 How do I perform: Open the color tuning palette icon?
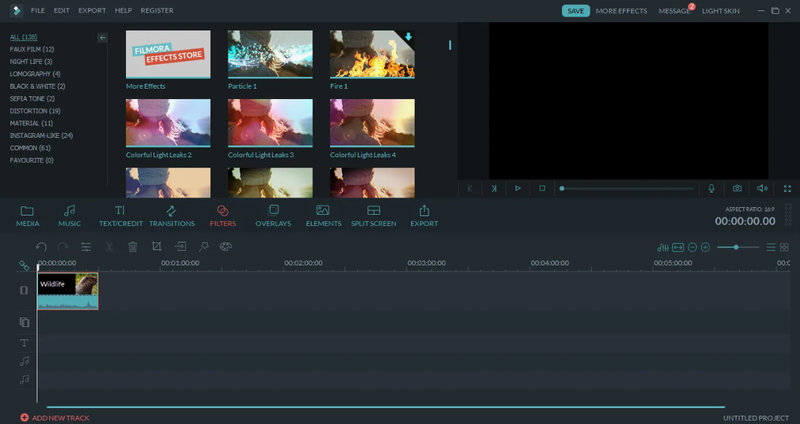click(x=226, y=246)
